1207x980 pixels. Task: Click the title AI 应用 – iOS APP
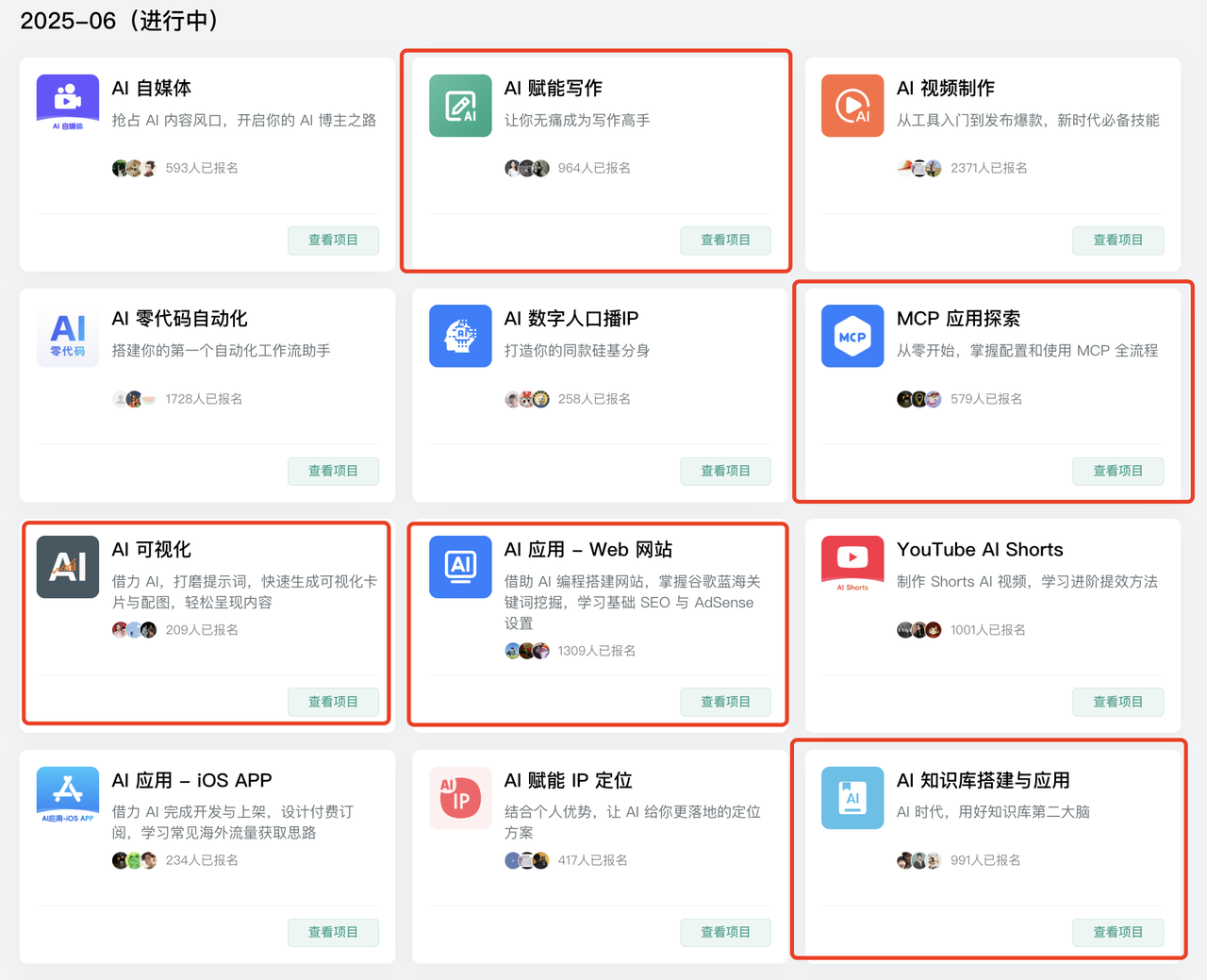click(x=192, y=781)
